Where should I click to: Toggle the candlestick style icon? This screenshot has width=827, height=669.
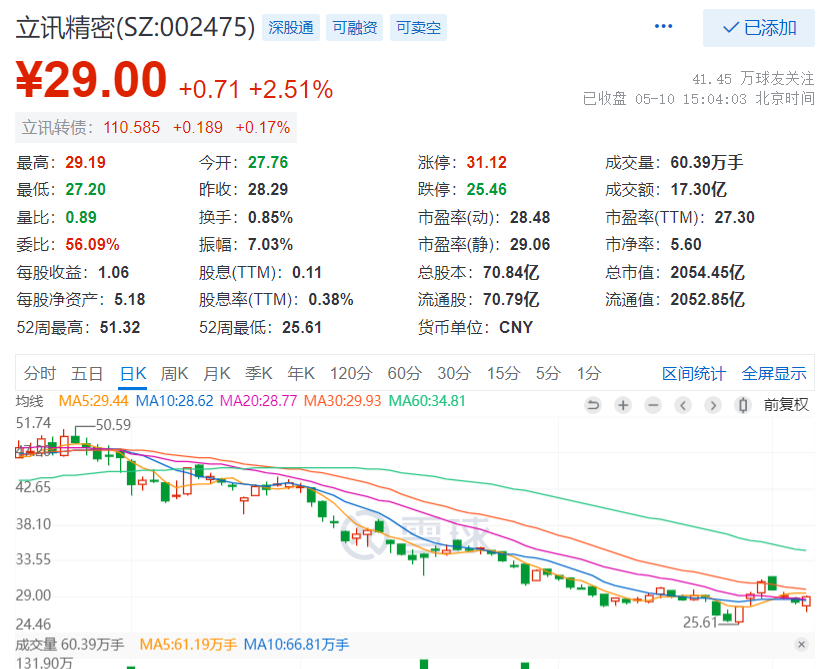(x=743, y=405)
